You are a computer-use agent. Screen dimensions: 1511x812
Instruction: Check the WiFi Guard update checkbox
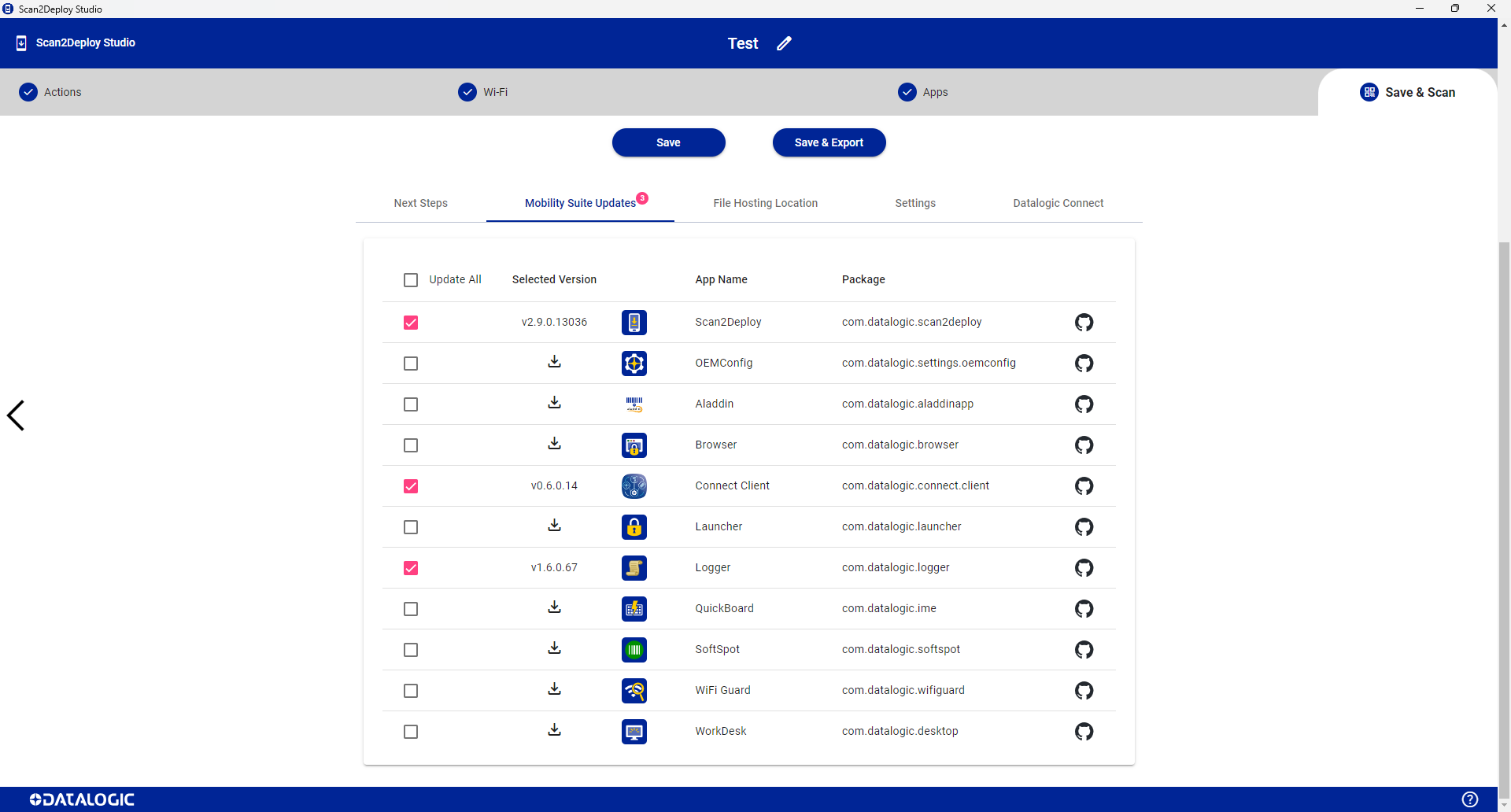[x=411, y=691]
